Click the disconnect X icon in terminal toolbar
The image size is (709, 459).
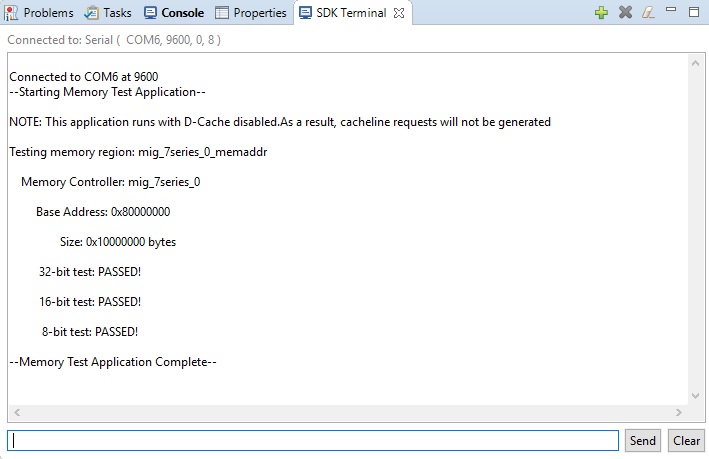pos(625,13)
